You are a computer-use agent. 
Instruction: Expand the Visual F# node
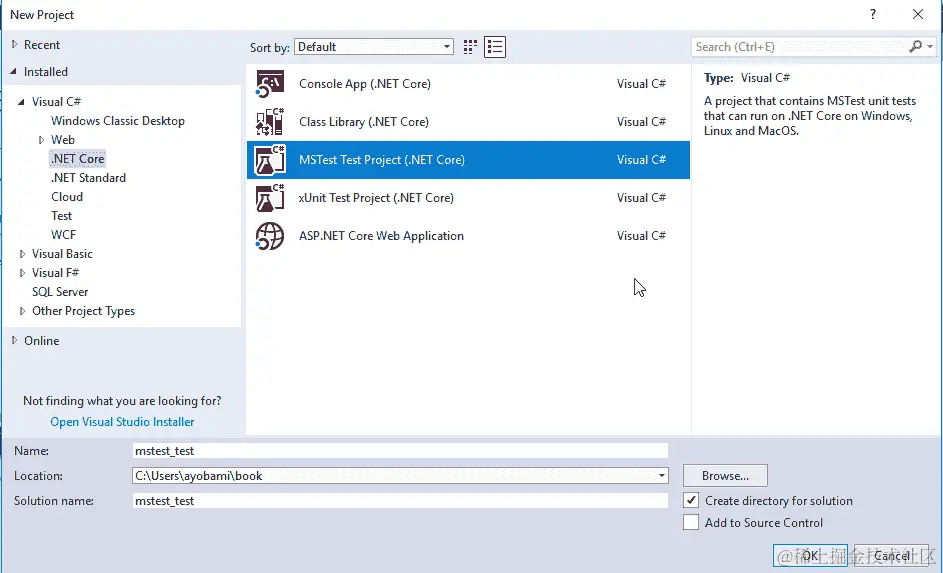(x=22, y=273)
